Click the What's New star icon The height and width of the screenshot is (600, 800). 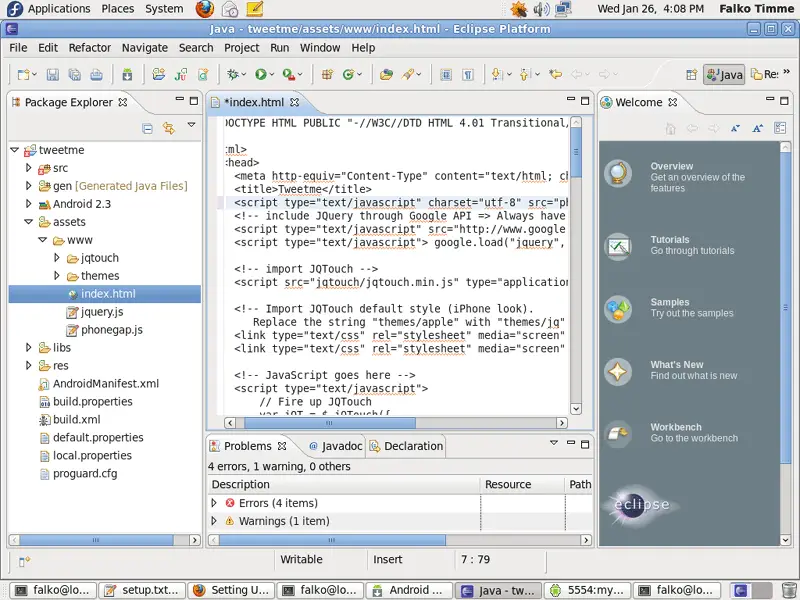[x=618, y=371]
